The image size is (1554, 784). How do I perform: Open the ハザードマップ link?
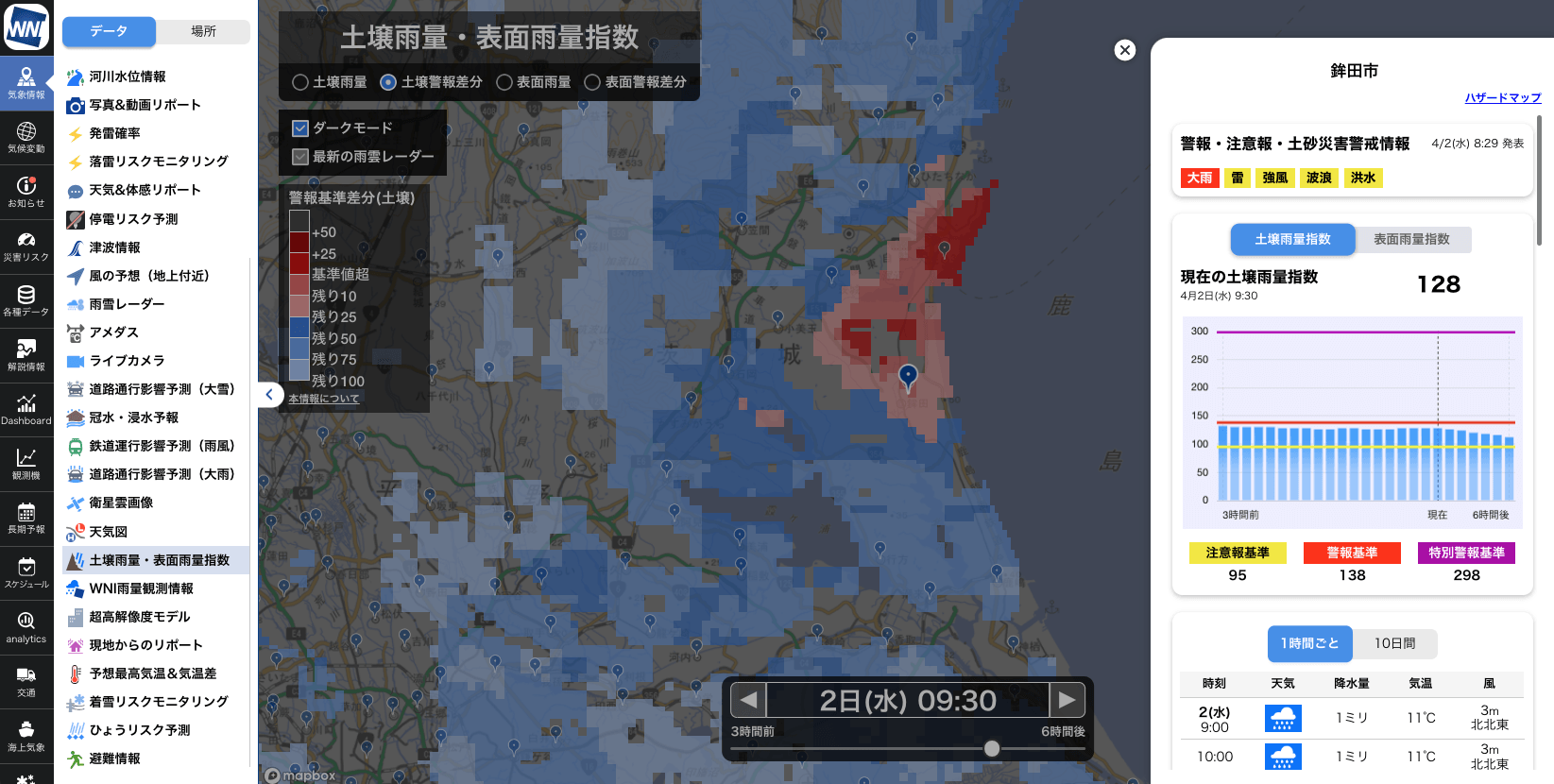coord(1502,98)
